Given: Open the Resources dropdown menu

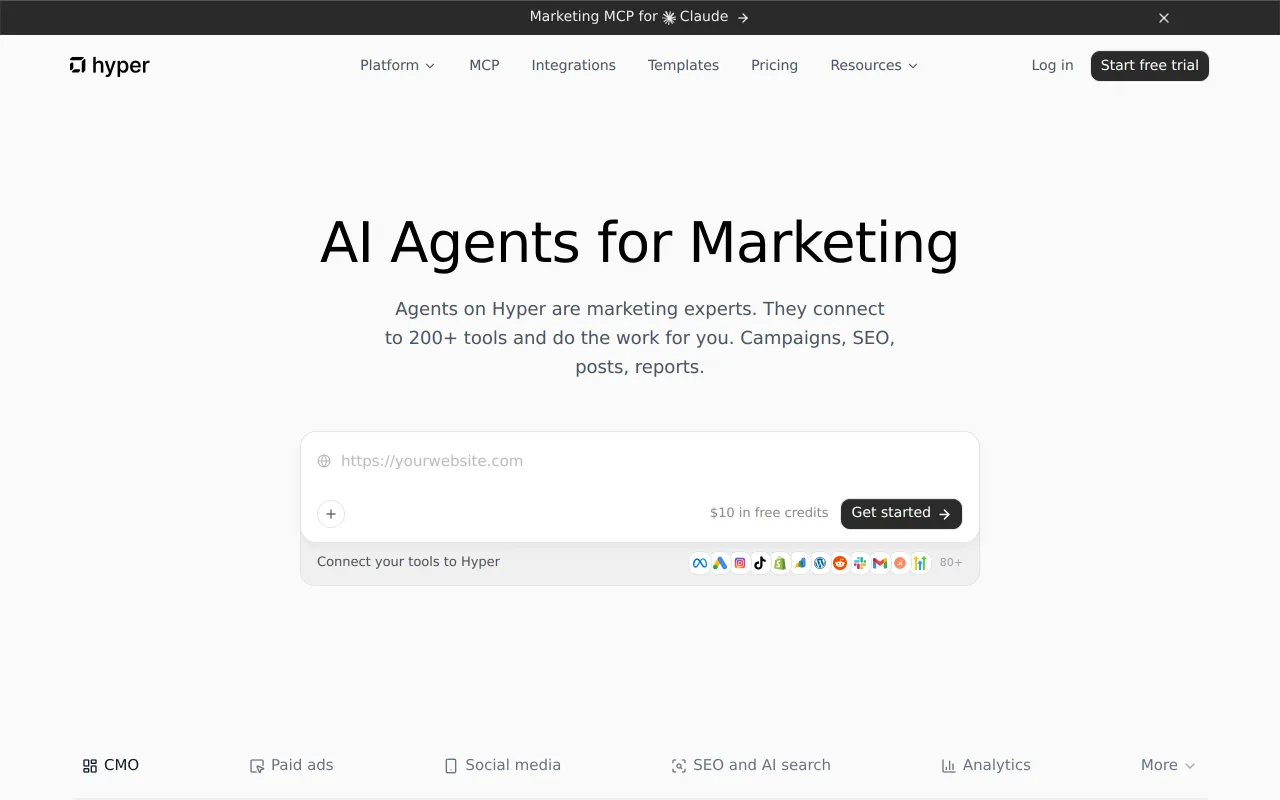Looking at the screenshot, I should pos(874,65).
